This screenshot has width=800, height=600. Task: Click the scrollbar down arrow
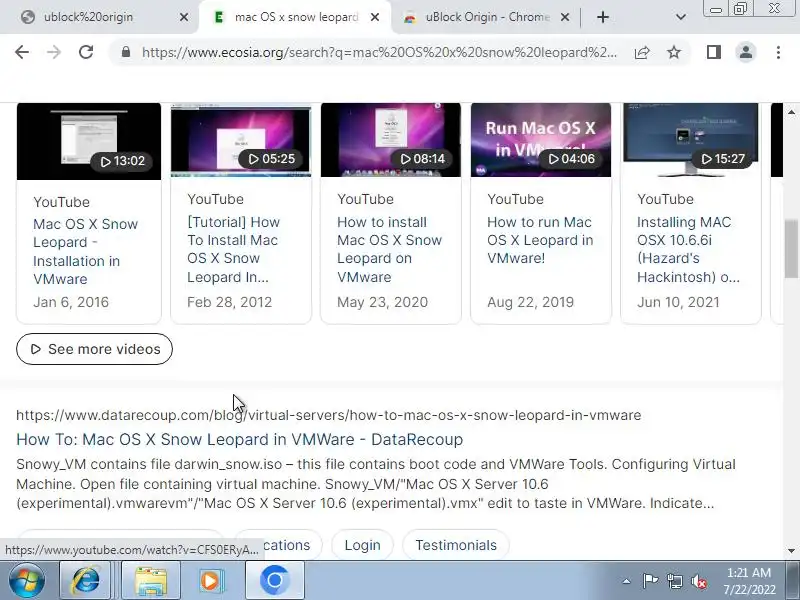791,551
